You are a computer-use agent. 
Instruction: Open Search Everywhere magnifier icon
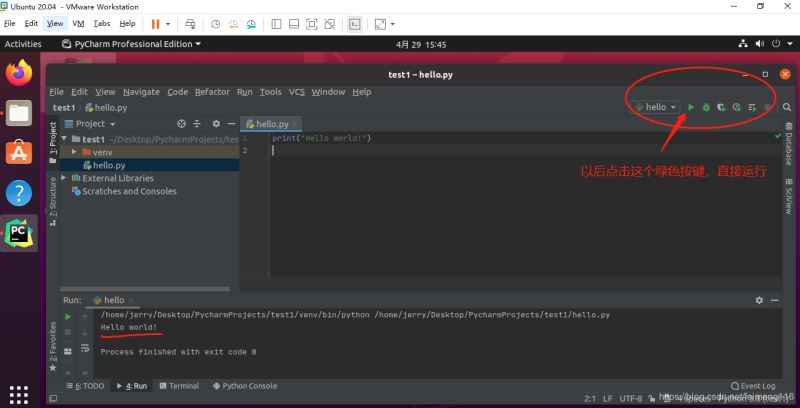tap(787, 107)
